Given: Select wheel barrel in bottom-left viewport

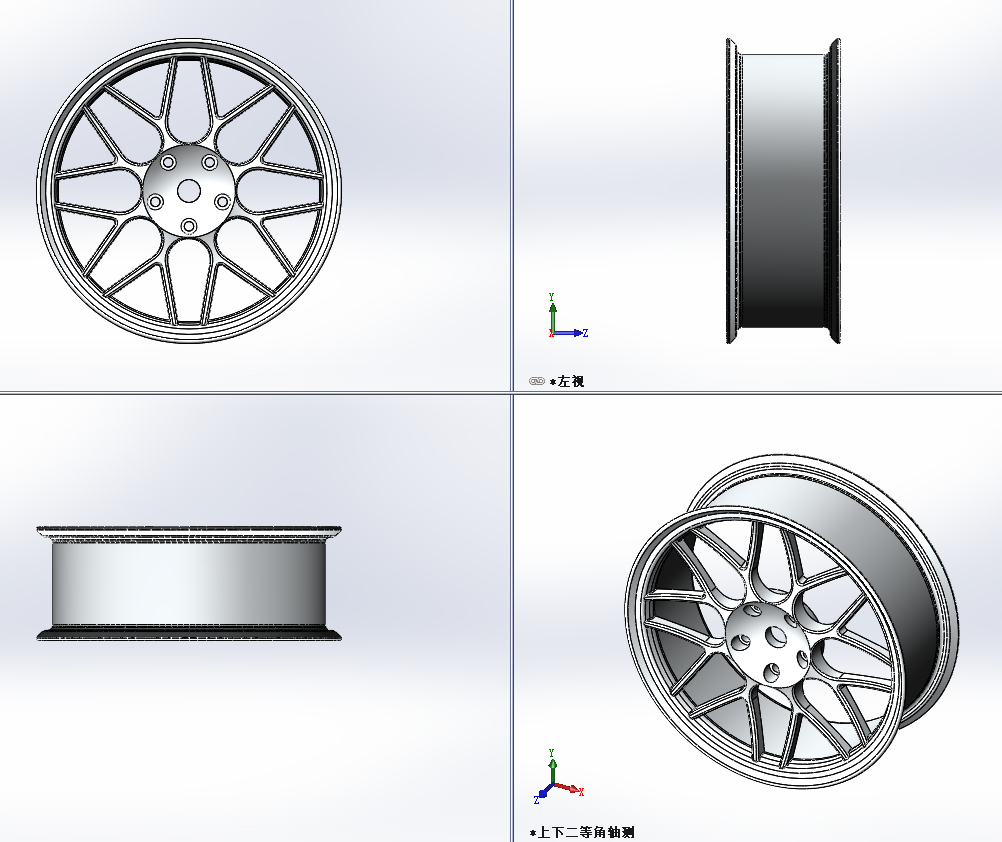Looking at the screenshot, I should point(188,583).
